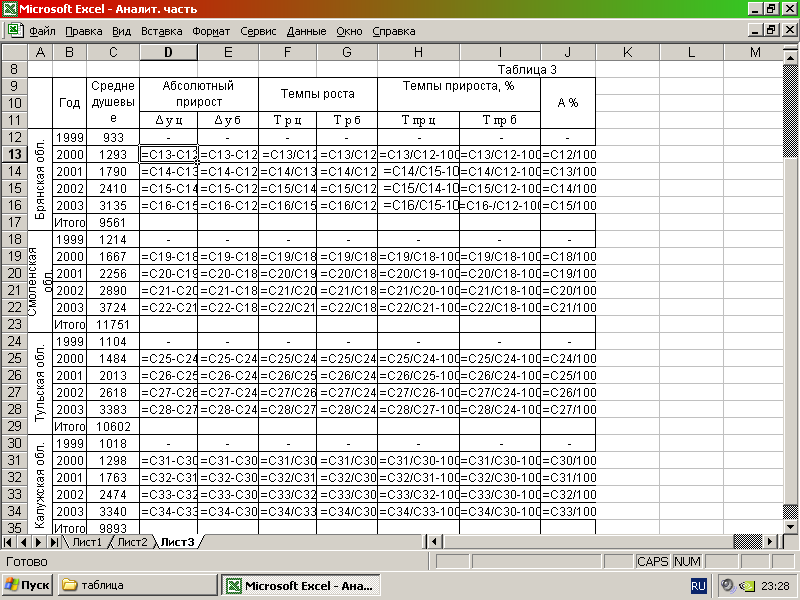
Task: Click cell with value 11751
Action: click(x=113, y=324)
